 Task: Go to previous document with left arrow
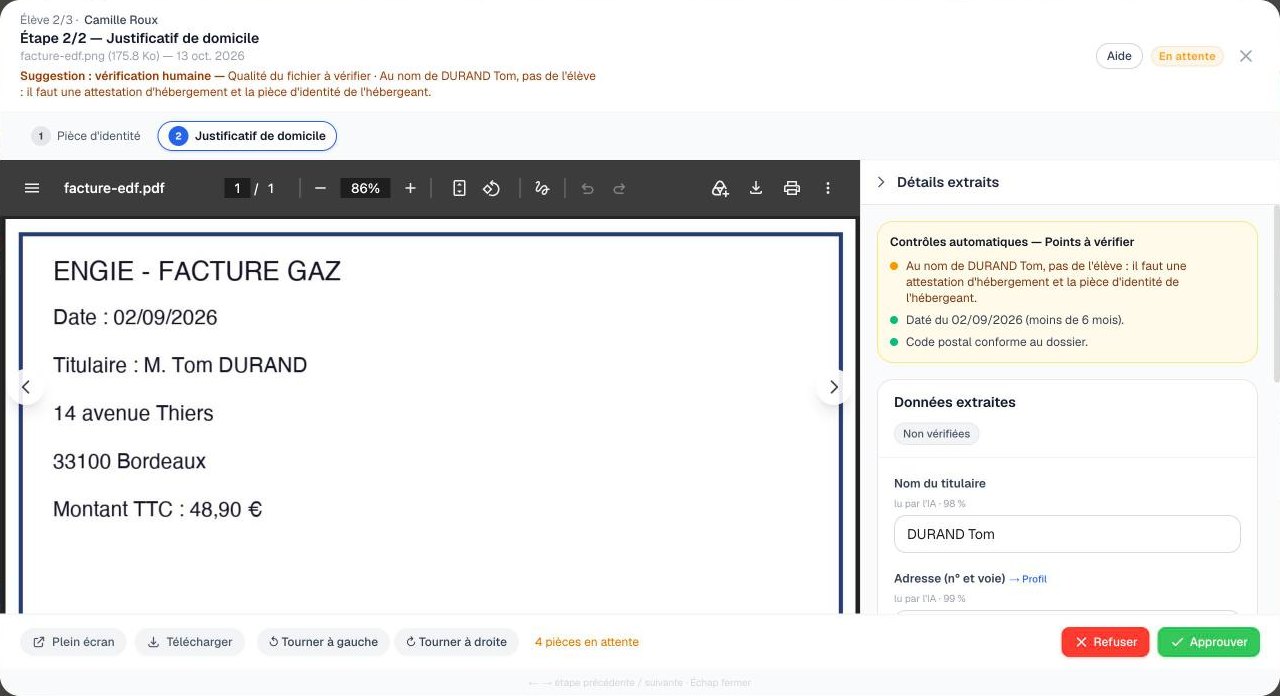(x=26, y=387)
